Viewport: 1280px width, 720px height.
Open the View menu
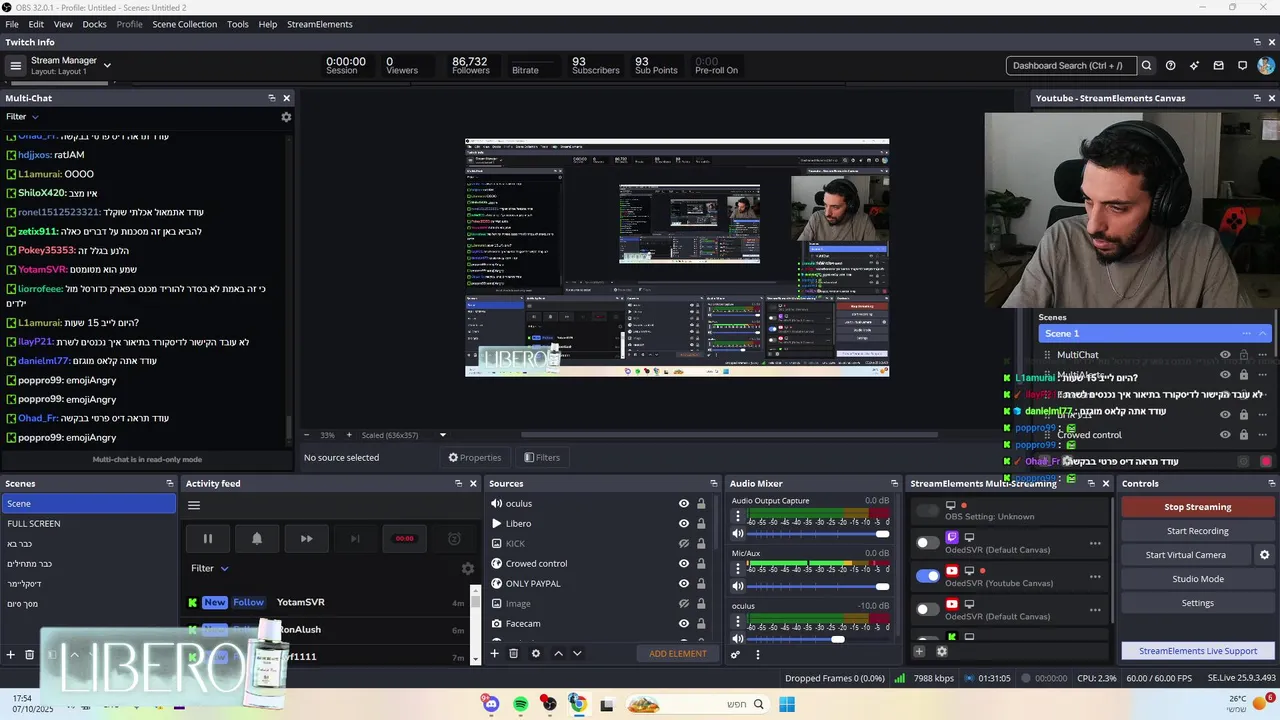click(63, 24)
